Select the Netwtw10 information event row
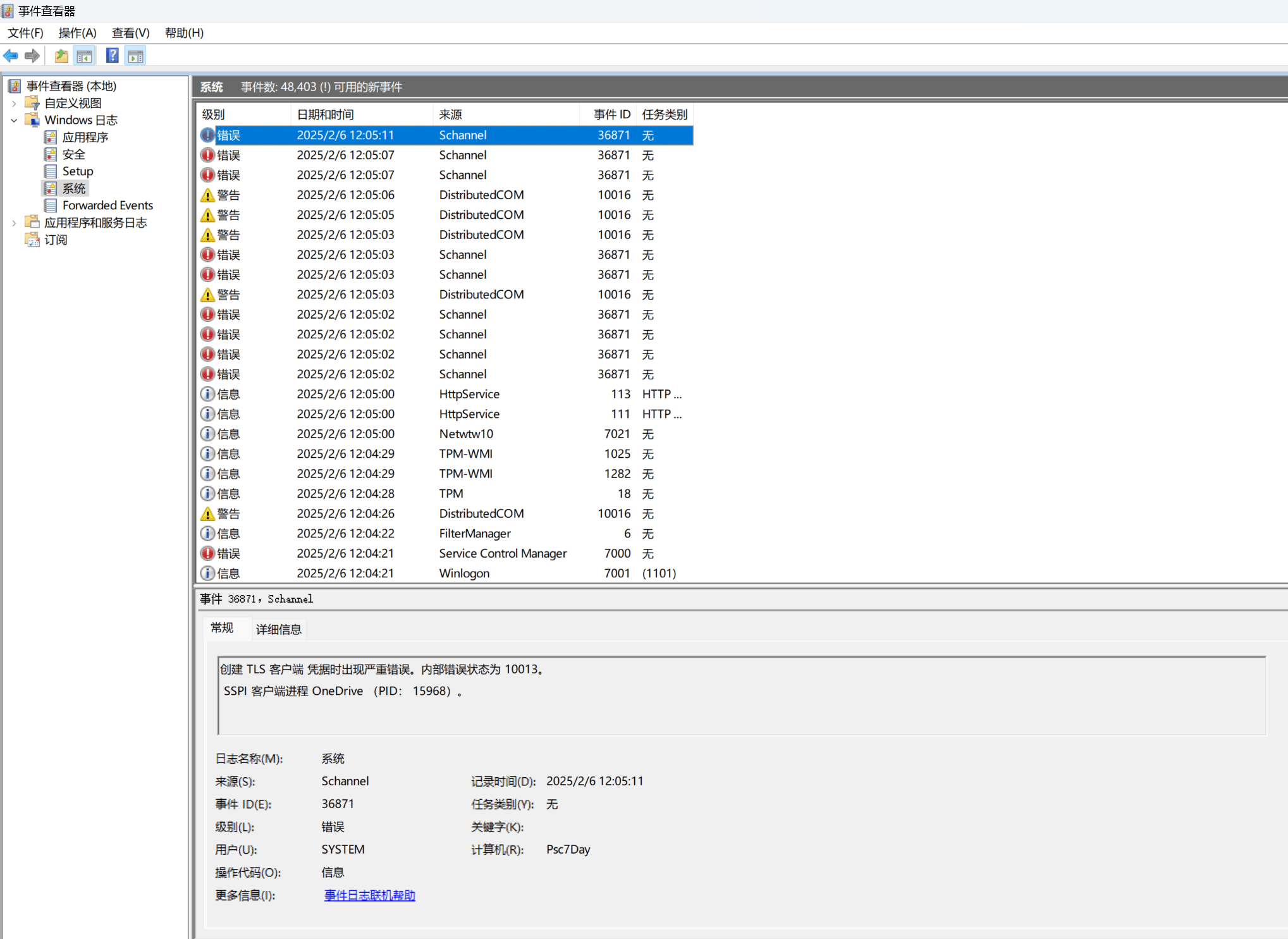This screenshot has height=939, width=1288. (x=466, y=434)
